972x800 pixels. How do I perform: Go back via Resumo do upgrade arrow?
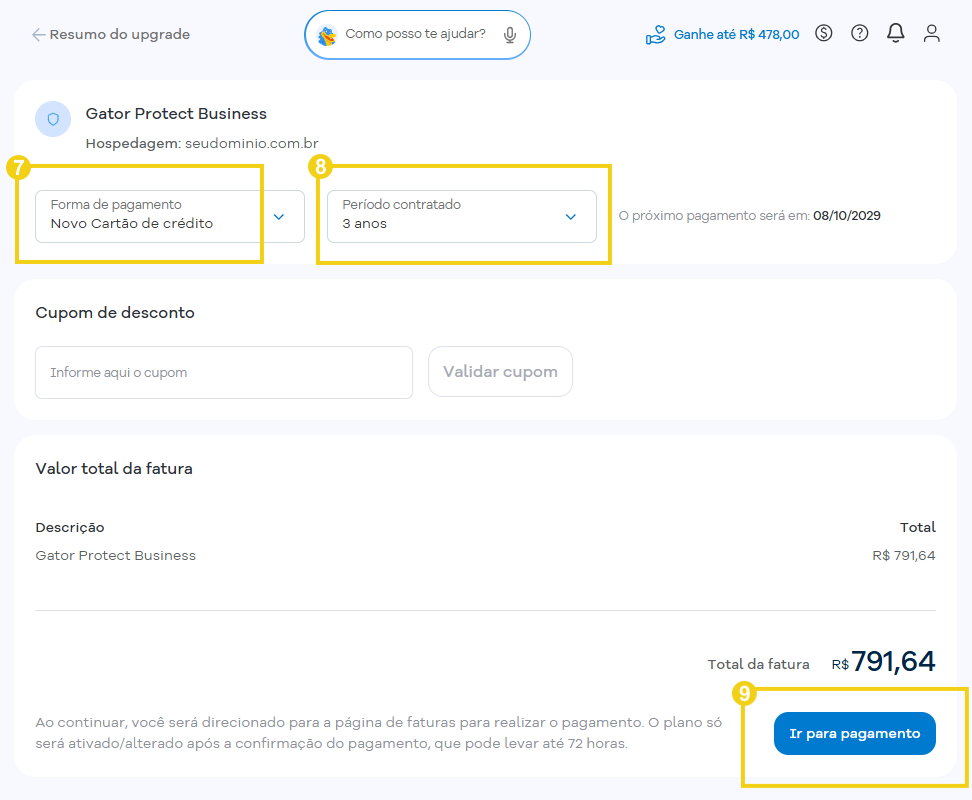[x=38, y=35]
